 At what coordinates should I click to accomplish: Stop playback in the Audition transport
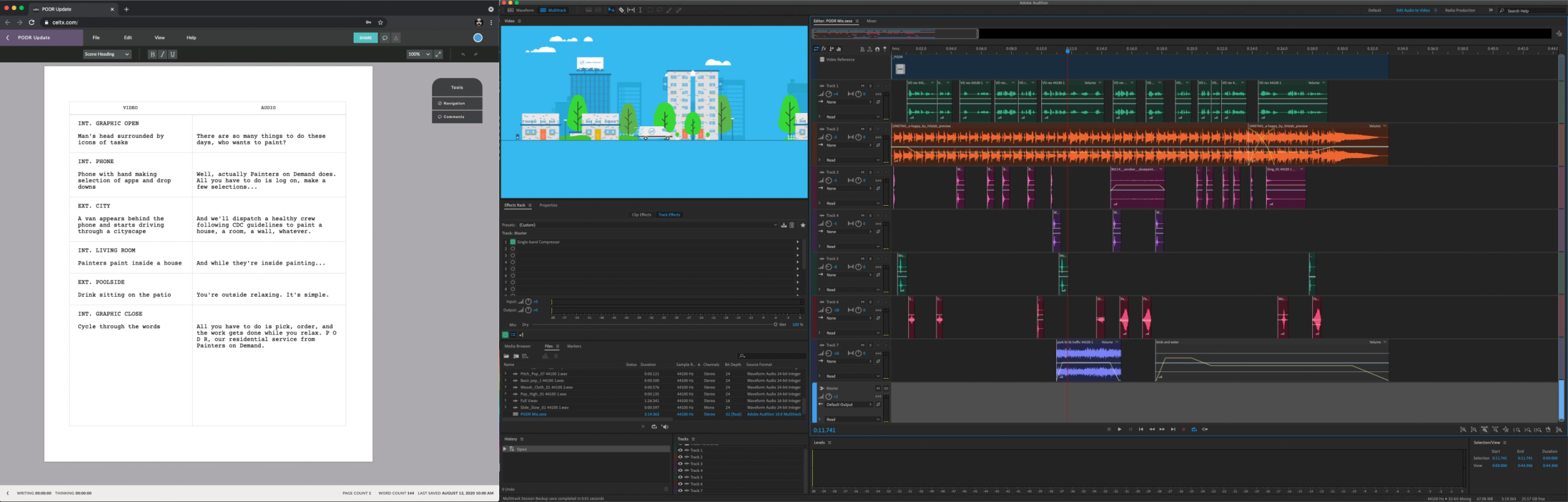1109,429
